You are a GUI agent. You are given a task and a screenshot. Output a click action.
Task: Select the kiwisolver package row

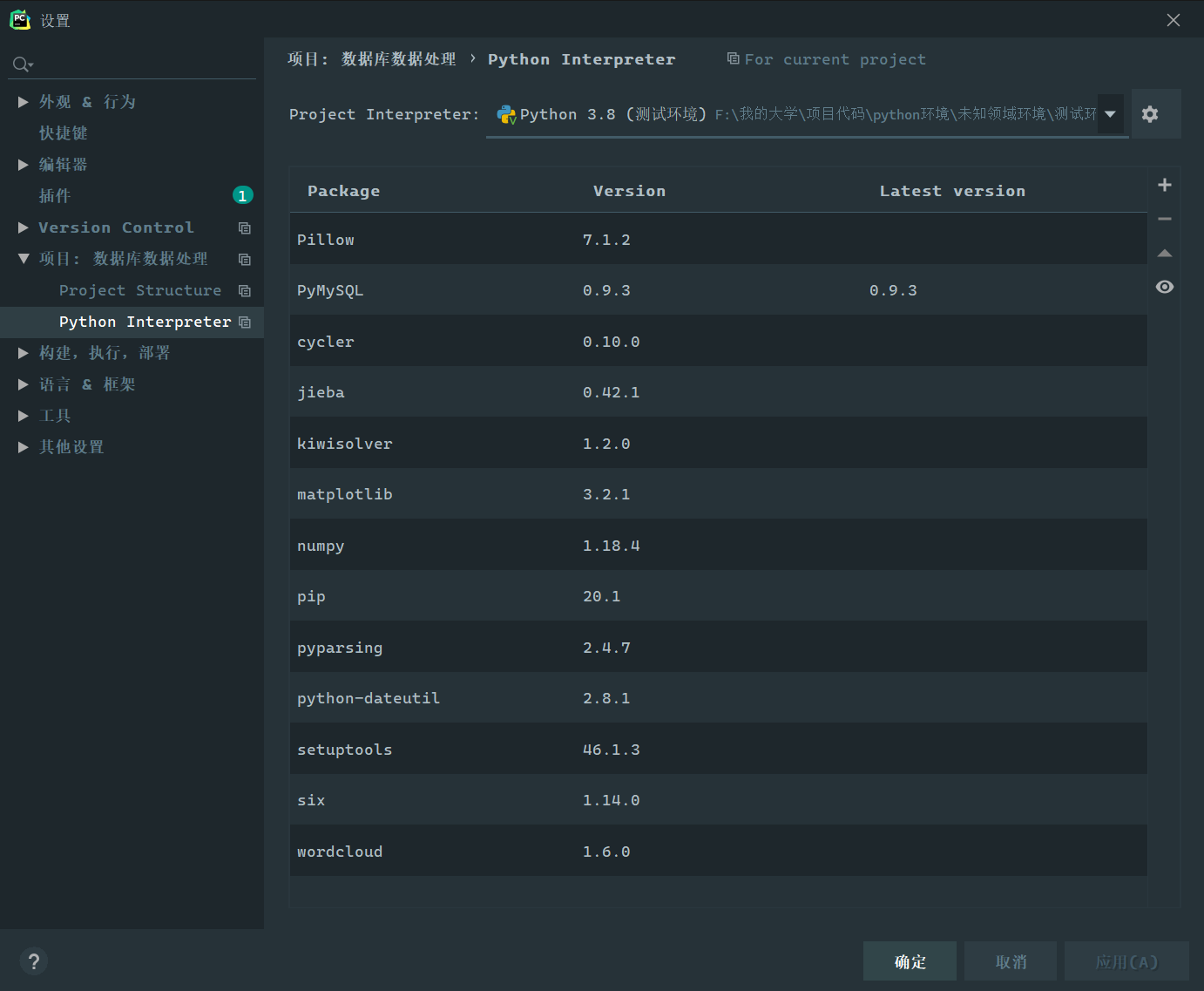coord(718,443)
